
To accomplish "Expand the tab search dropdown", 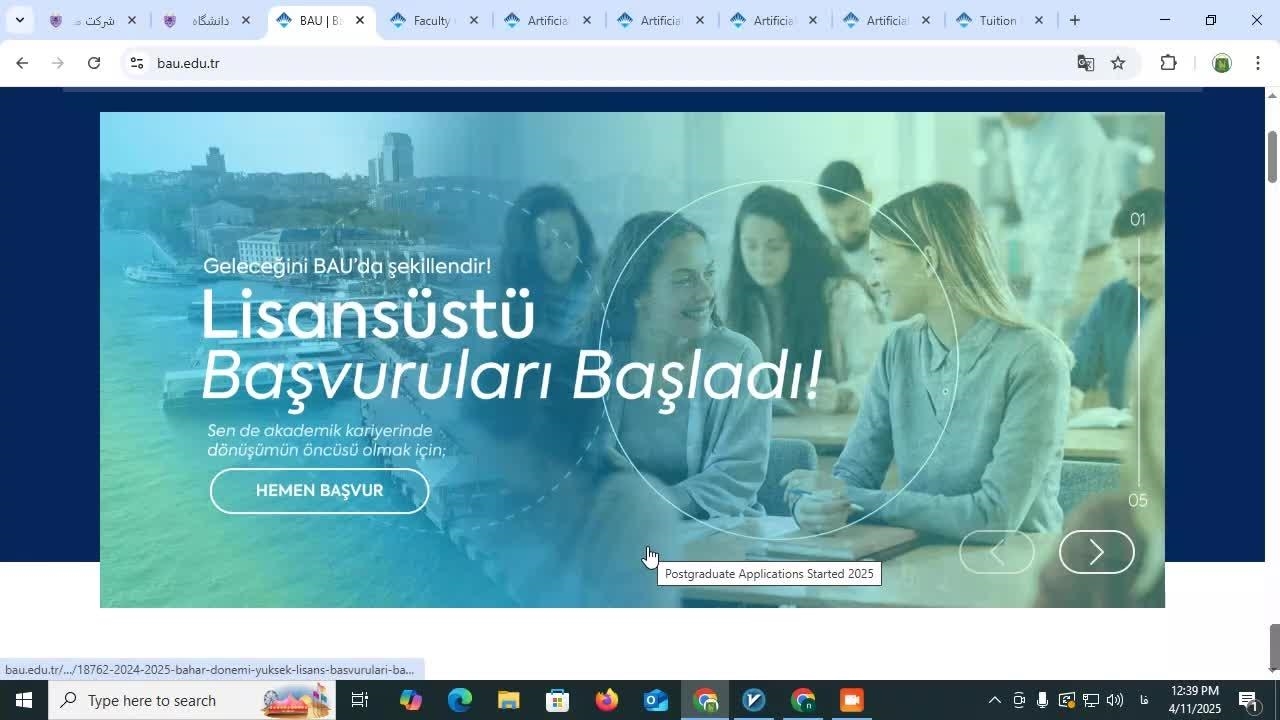I will 19,20.
